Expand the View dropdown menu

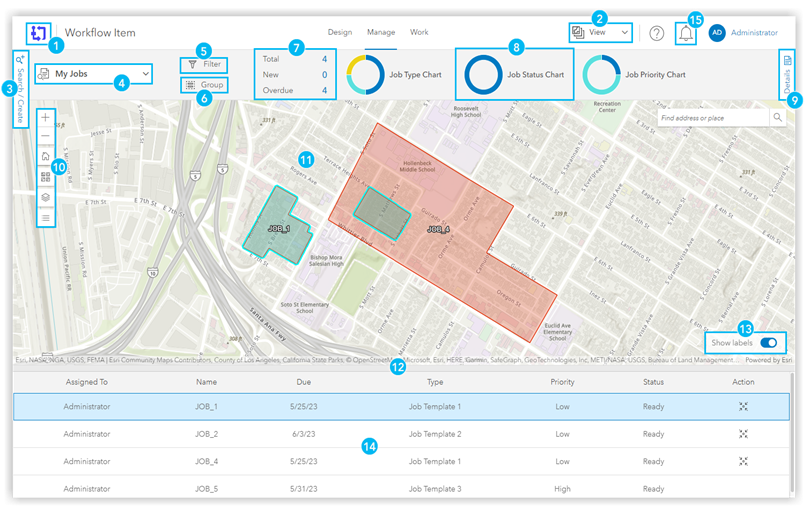pos(600,32)
